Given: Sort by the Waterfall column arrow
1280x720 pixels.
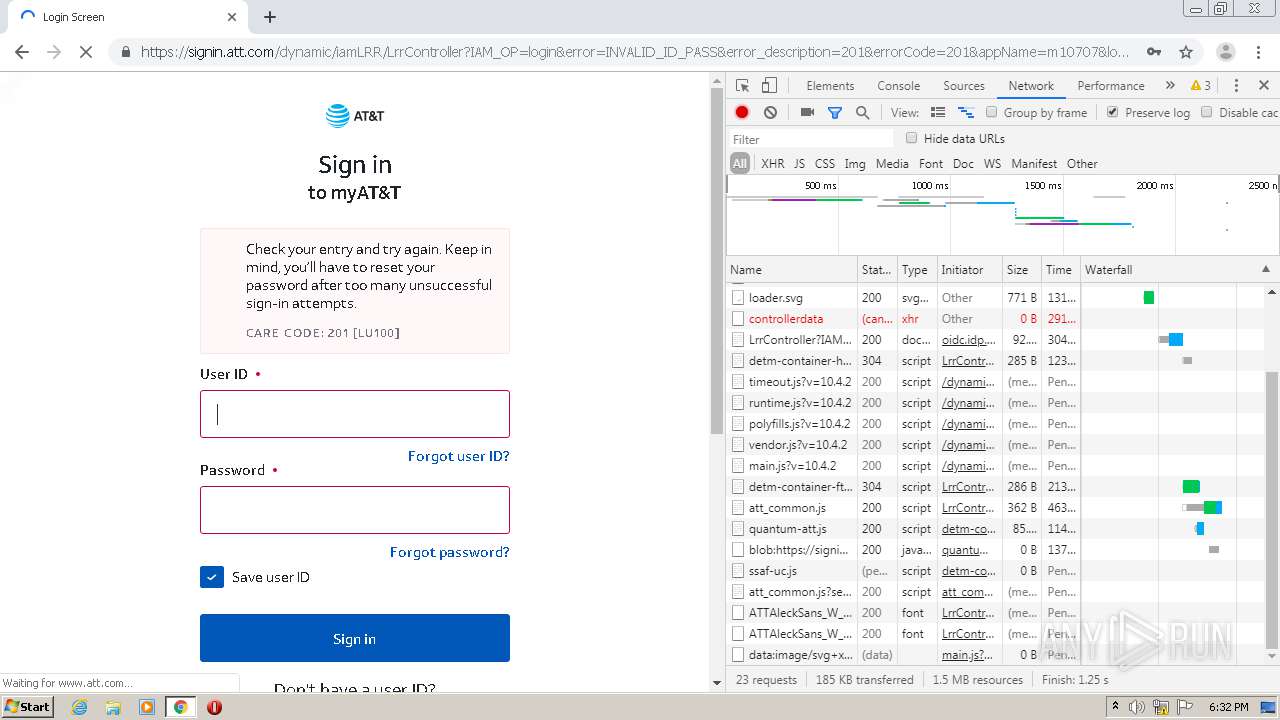Looking at the screenshot, I should [x=1266, y=269].
